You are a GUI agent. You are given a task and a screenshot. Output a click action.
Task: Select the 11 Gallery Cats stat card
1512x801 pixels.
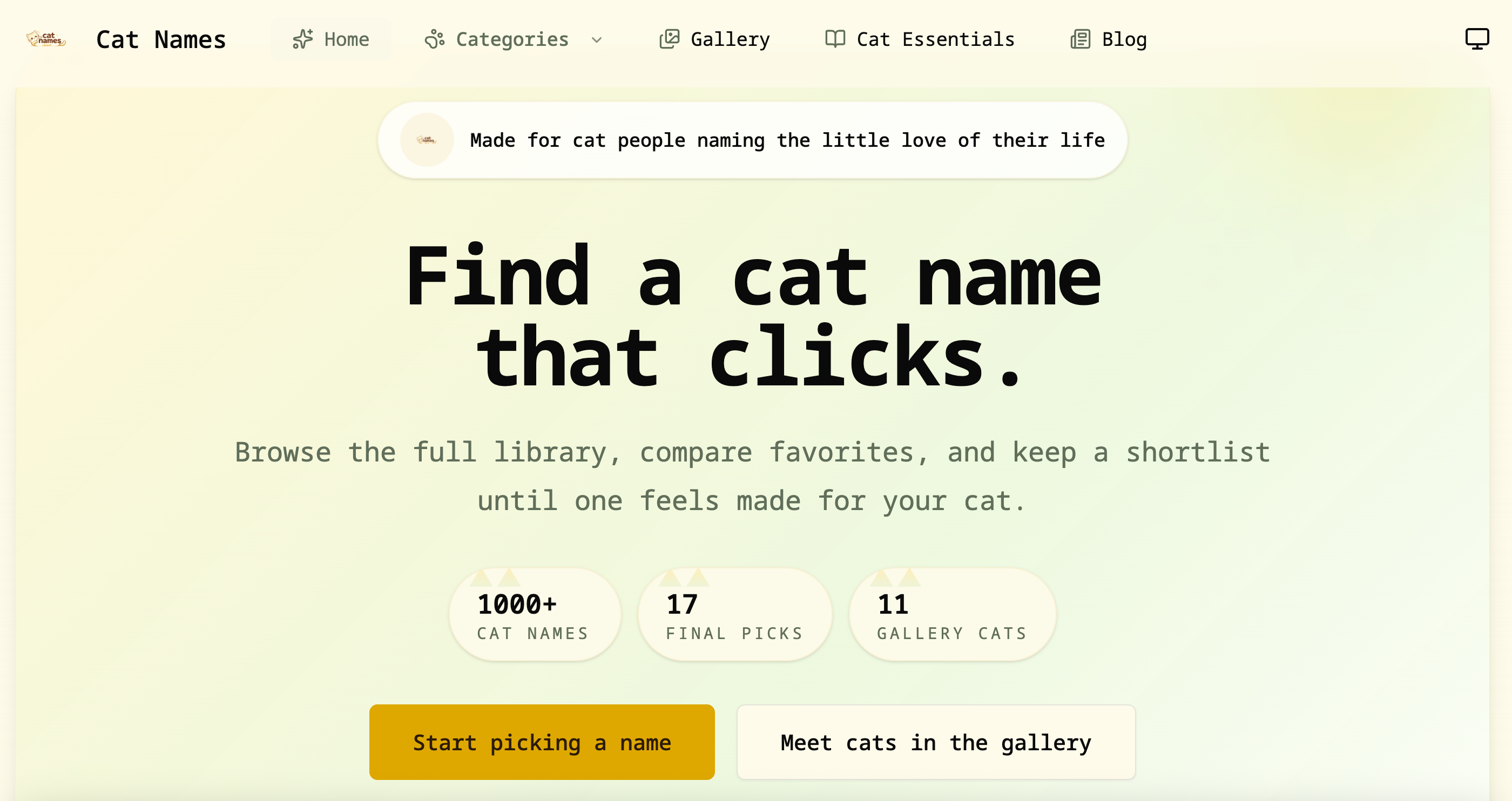(951, 615)
